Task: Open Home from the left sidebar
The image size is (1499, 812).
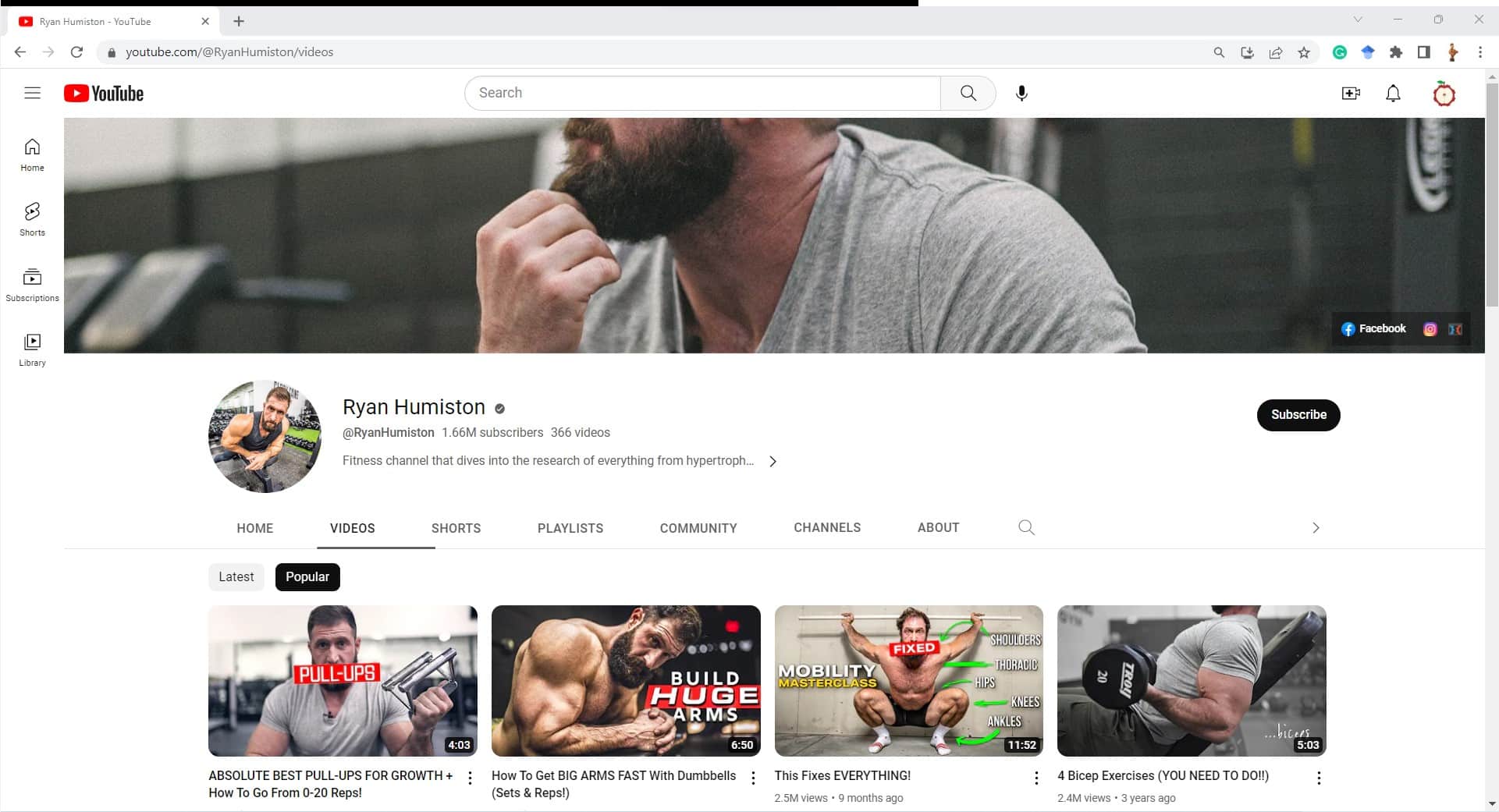Action: point(32,154)
